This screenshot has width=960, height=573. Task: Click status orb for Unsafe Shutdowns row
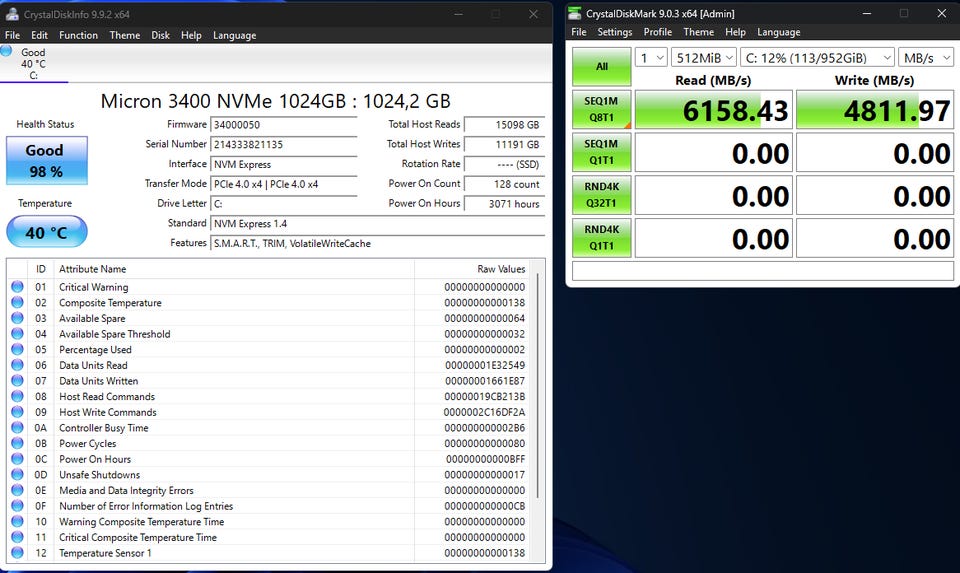17,474
